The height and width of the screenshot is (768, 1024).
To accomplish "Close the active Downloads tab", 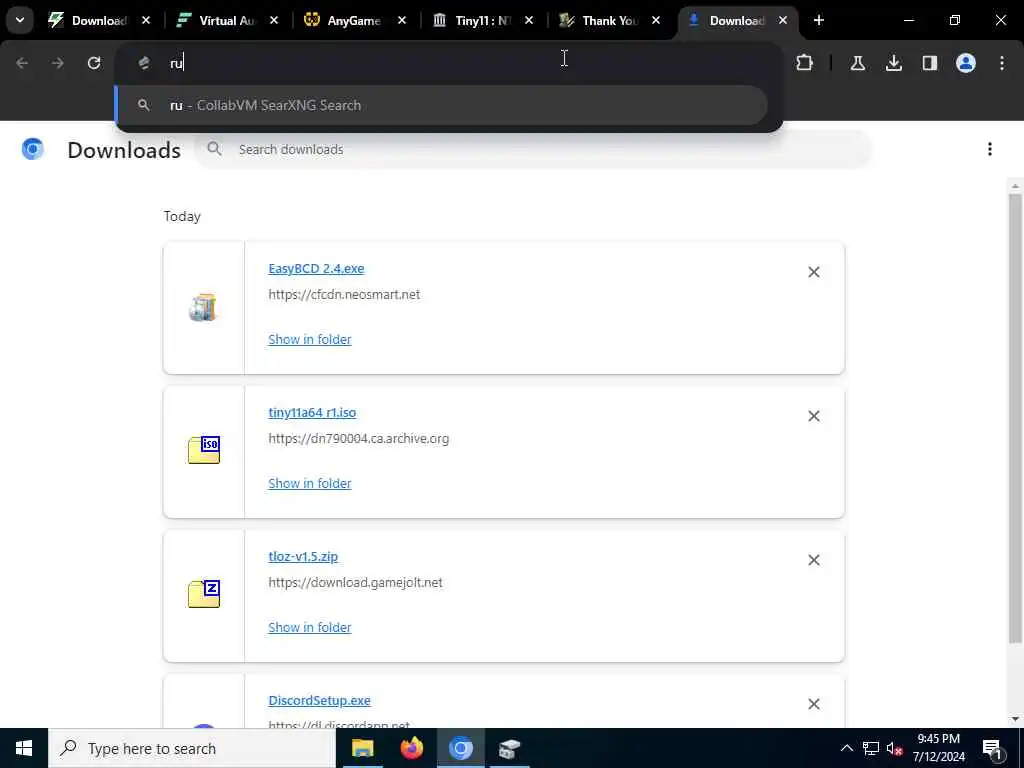I will 783,20.
